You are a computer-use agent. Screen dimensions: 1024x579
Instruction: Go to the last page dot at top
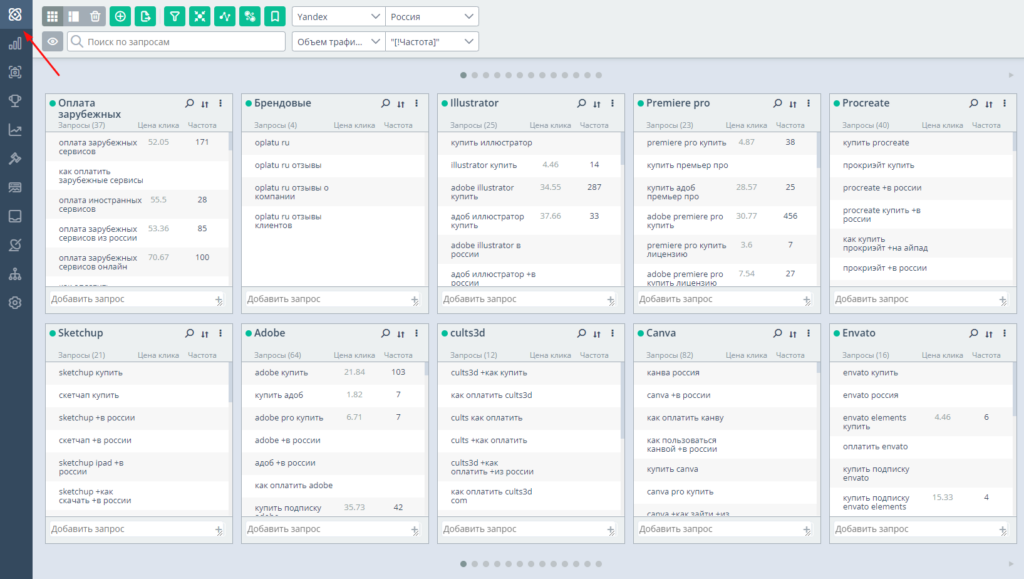click(598, 75)
